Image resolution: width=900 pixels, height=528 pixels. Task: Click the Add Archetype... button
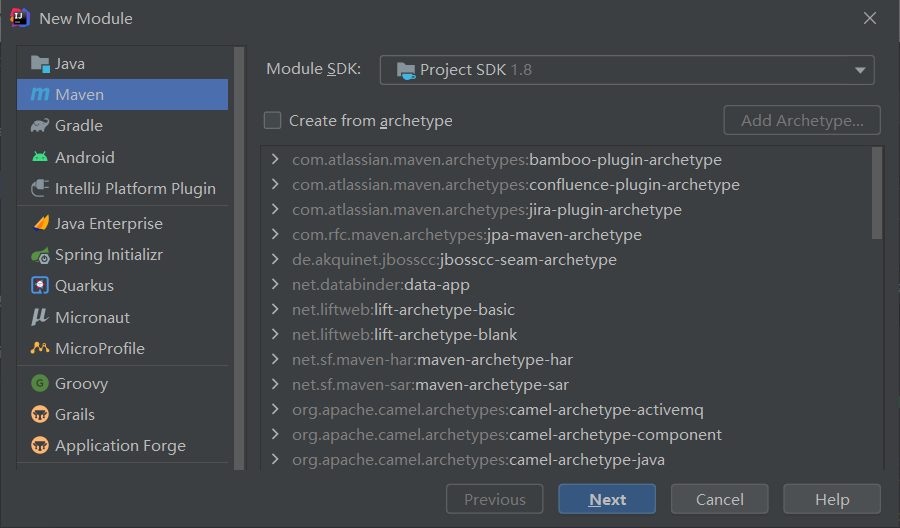pyautogui.click(x=802, y=120)
